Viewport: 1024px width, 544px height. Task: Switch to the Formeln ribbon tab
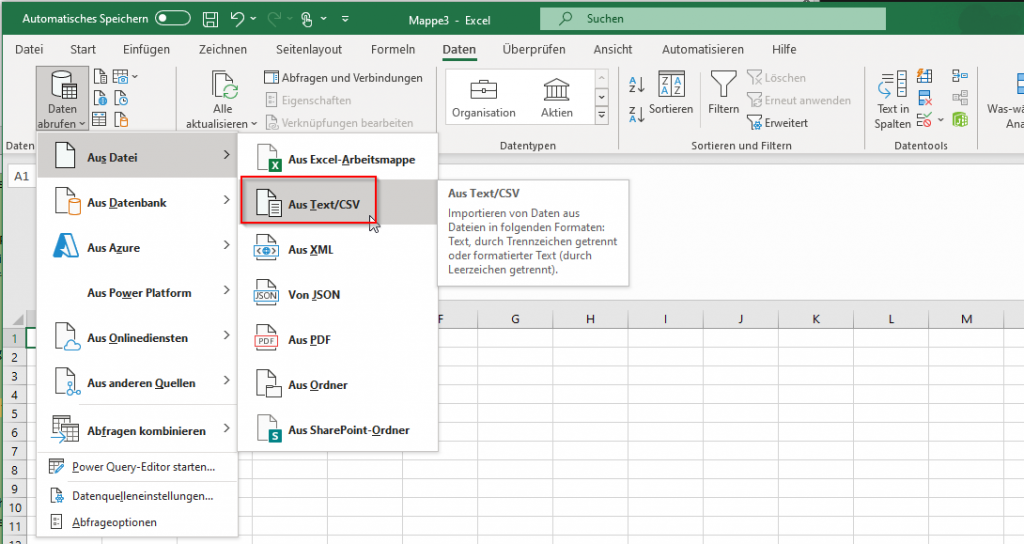[x=392, y=49]
